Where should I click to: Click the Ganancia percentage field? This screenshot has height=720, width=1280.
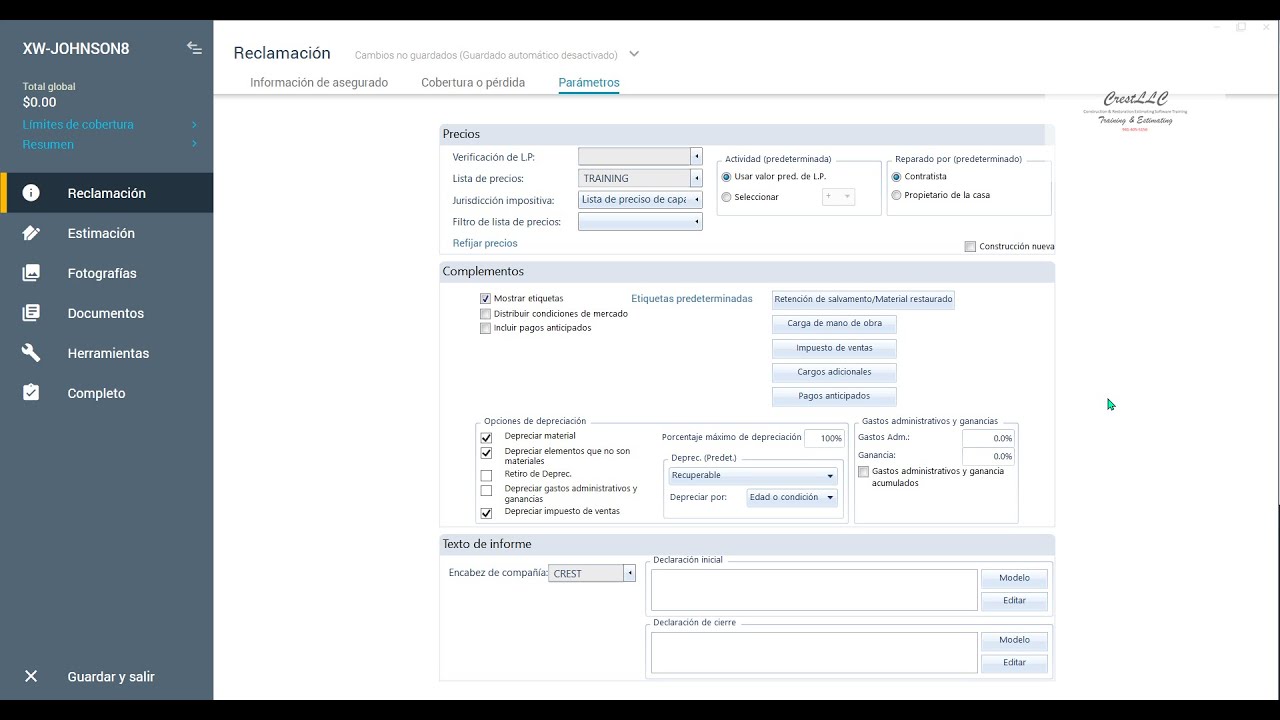[988, 456]
